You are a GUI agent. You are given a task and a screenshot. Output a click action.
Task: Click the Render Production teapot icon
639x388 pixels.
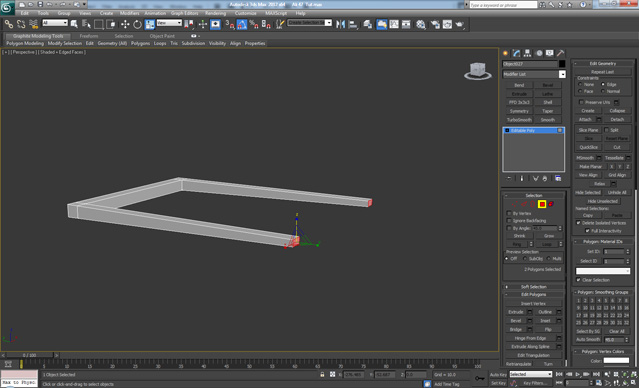[460, 24]
